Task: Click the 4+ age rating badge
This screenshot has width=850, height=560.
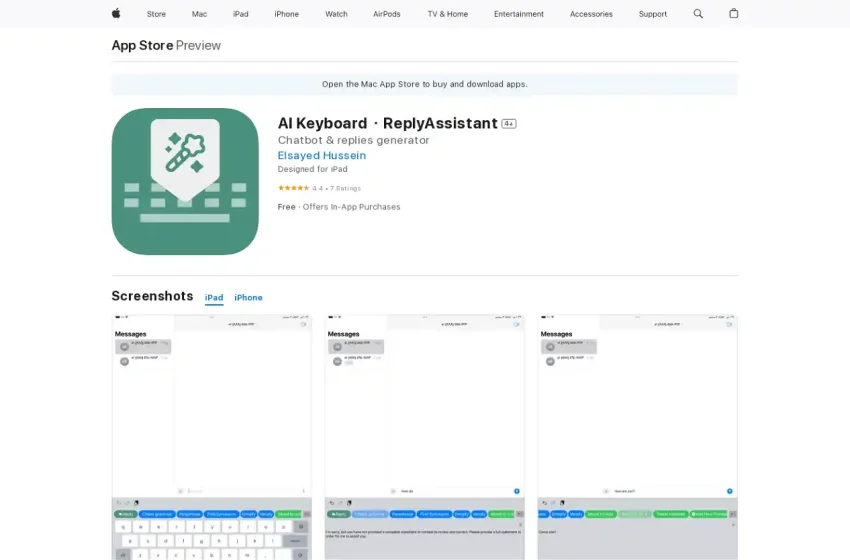Action: [508, 124]
